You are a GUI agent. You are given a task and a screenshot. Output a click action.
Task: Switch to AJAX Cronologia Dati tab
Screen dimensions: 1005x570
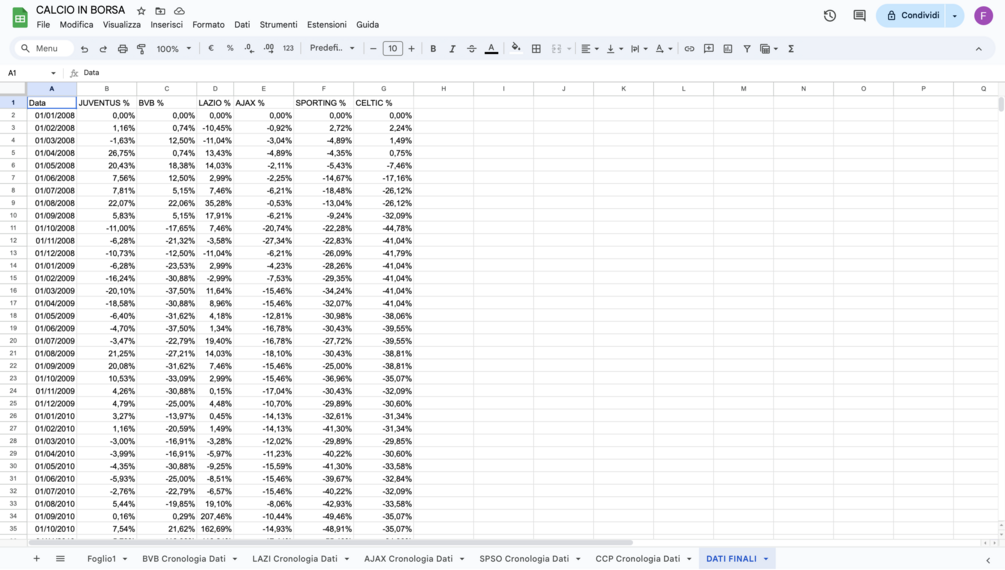pos(408,559)
